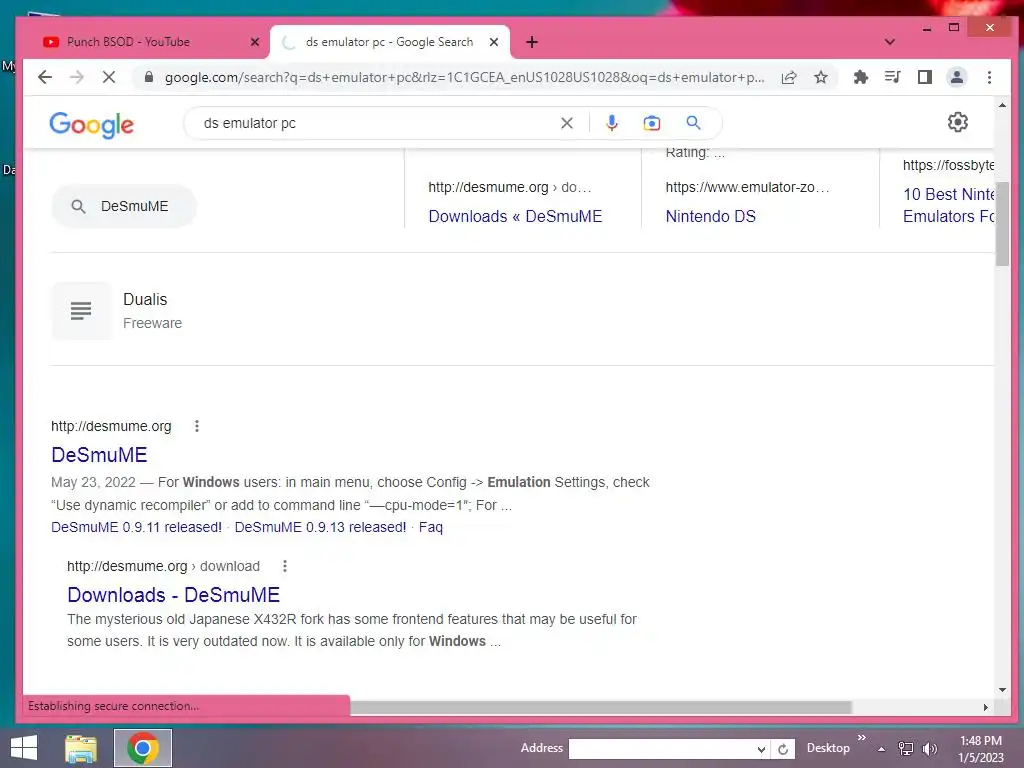Open a new Chrome tab
Image resolution: width=1024 pixels, height=768 pixels.
coord(532,42)
